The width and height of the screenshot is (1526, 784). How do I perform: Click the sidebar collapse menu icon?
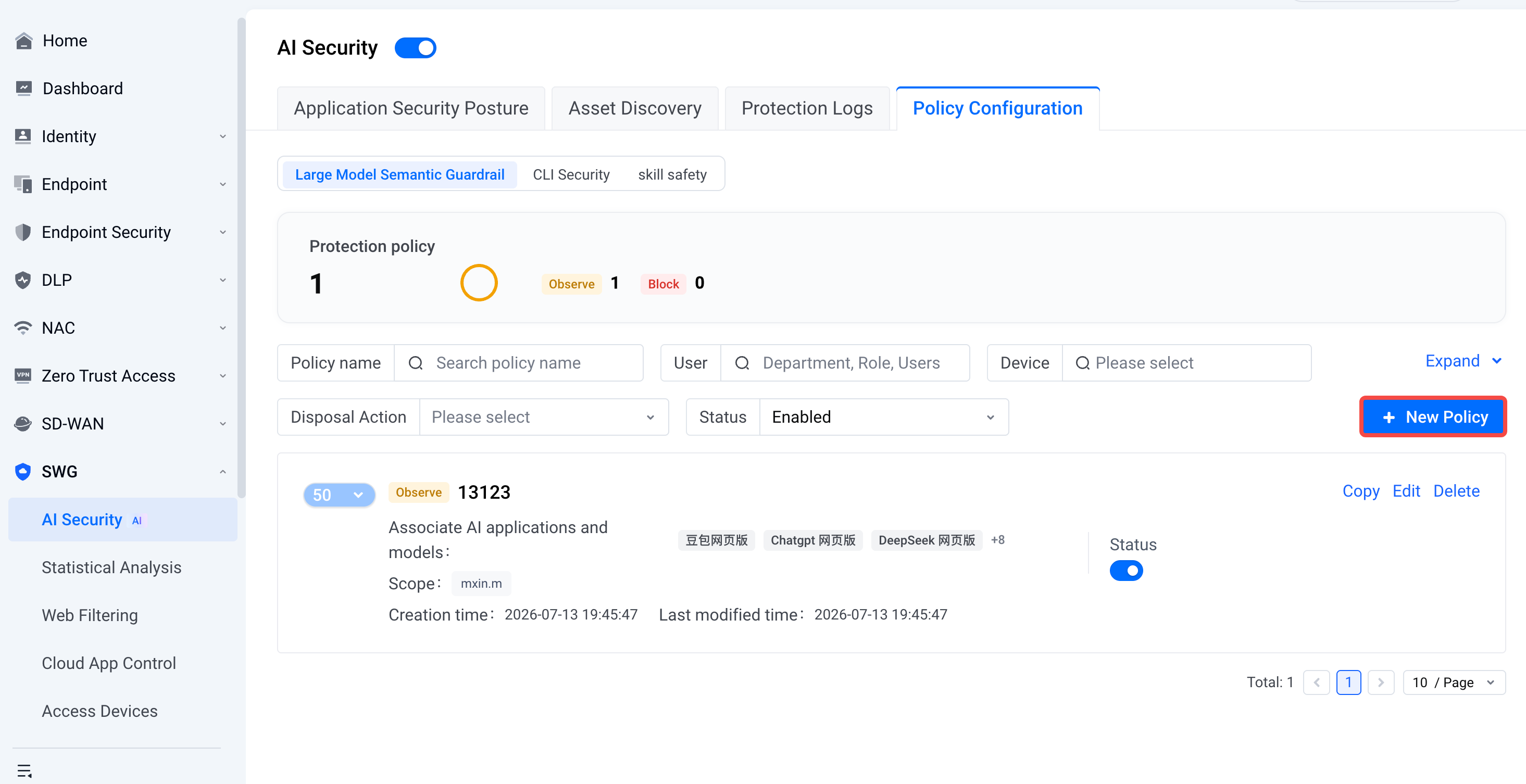point(24,770)
